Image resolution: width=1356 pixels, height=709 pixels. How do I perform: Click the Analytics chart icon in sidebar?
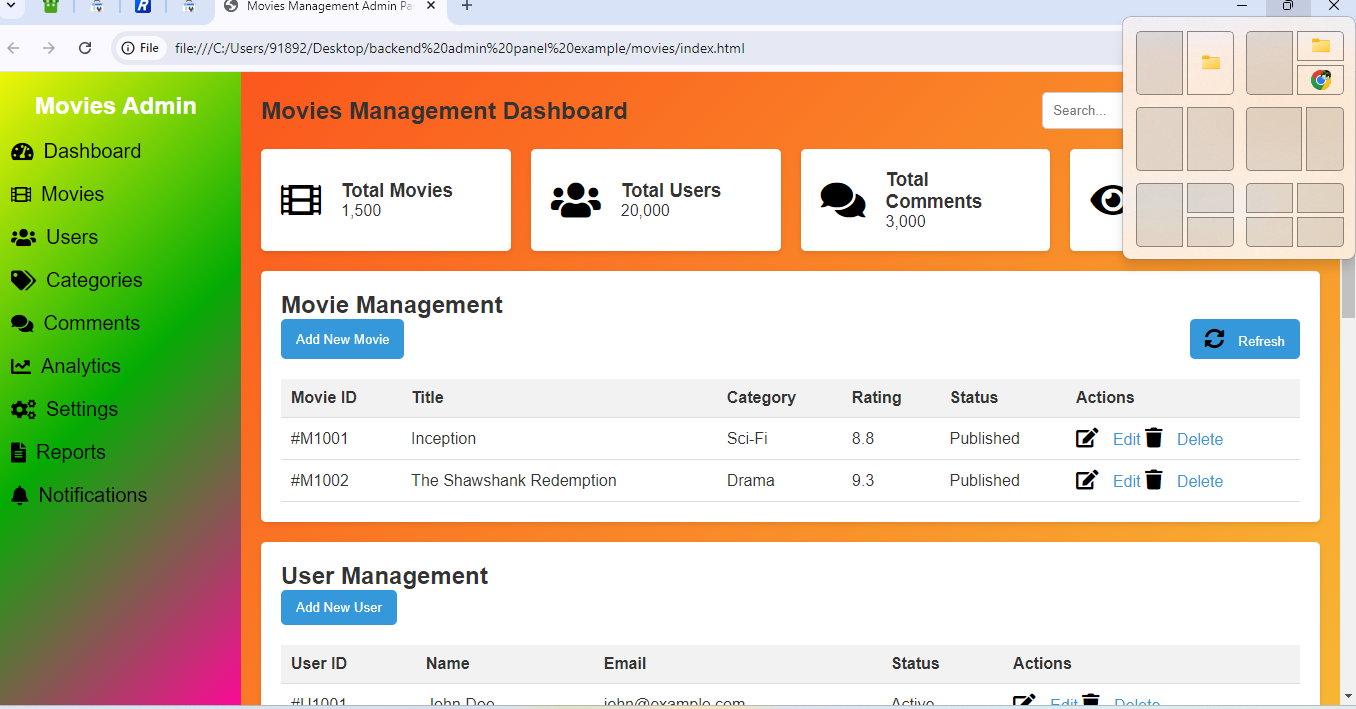click(20, 367)
